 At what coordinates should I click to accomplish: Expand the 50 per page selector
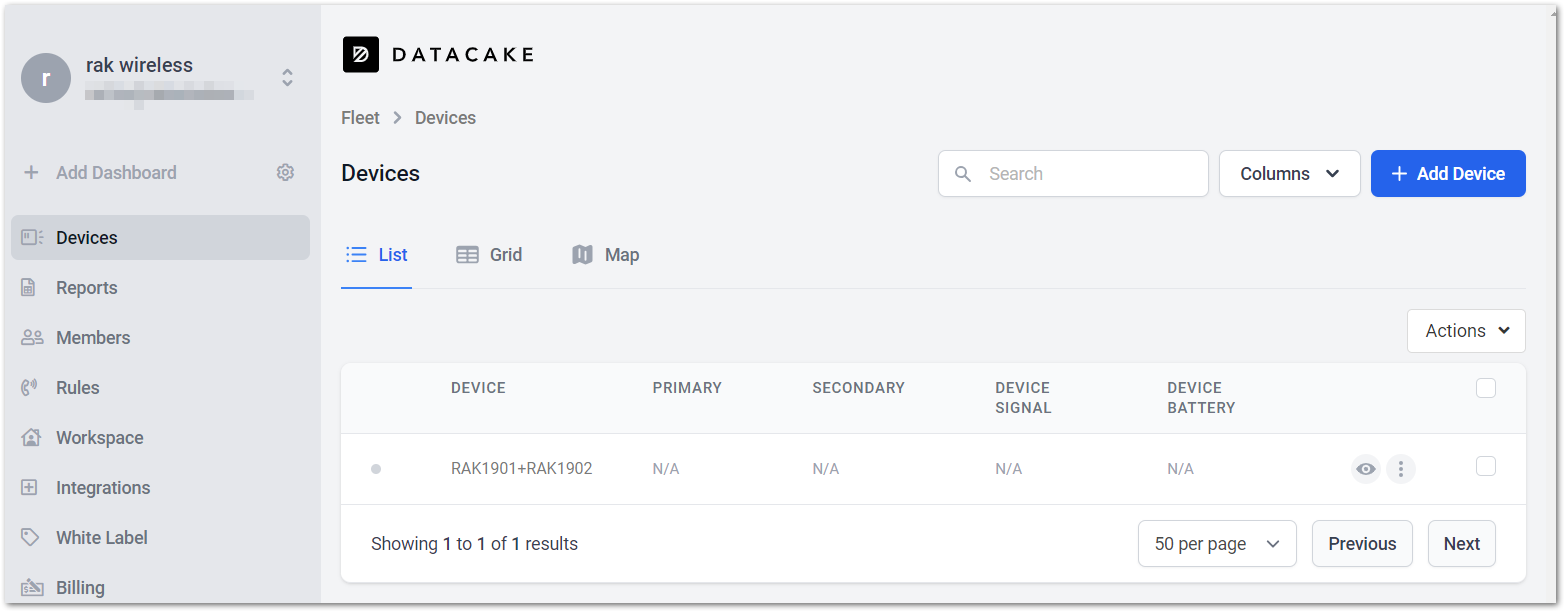1217,544
